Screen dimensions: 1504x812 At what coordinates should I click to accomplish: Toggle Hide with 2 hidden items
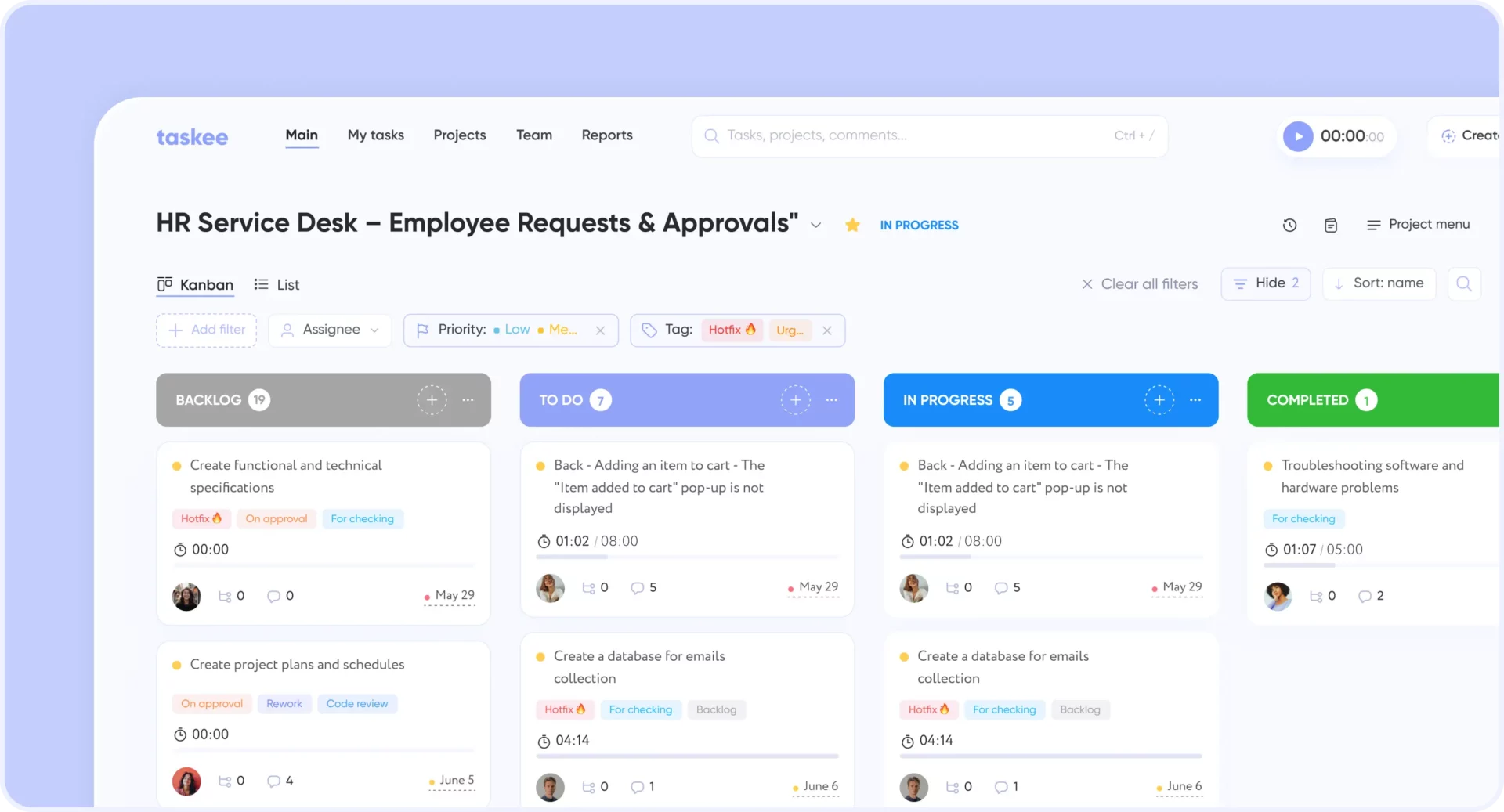click(x=1265, y=283)
